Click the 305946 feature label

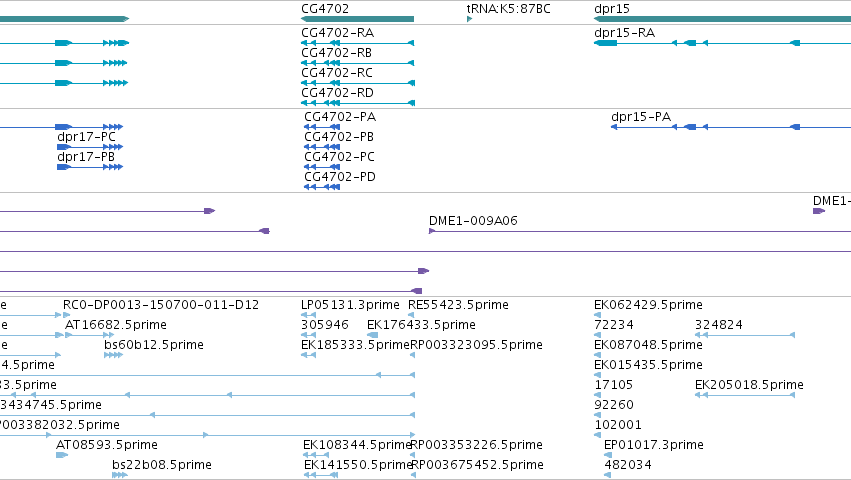point(325,325)
